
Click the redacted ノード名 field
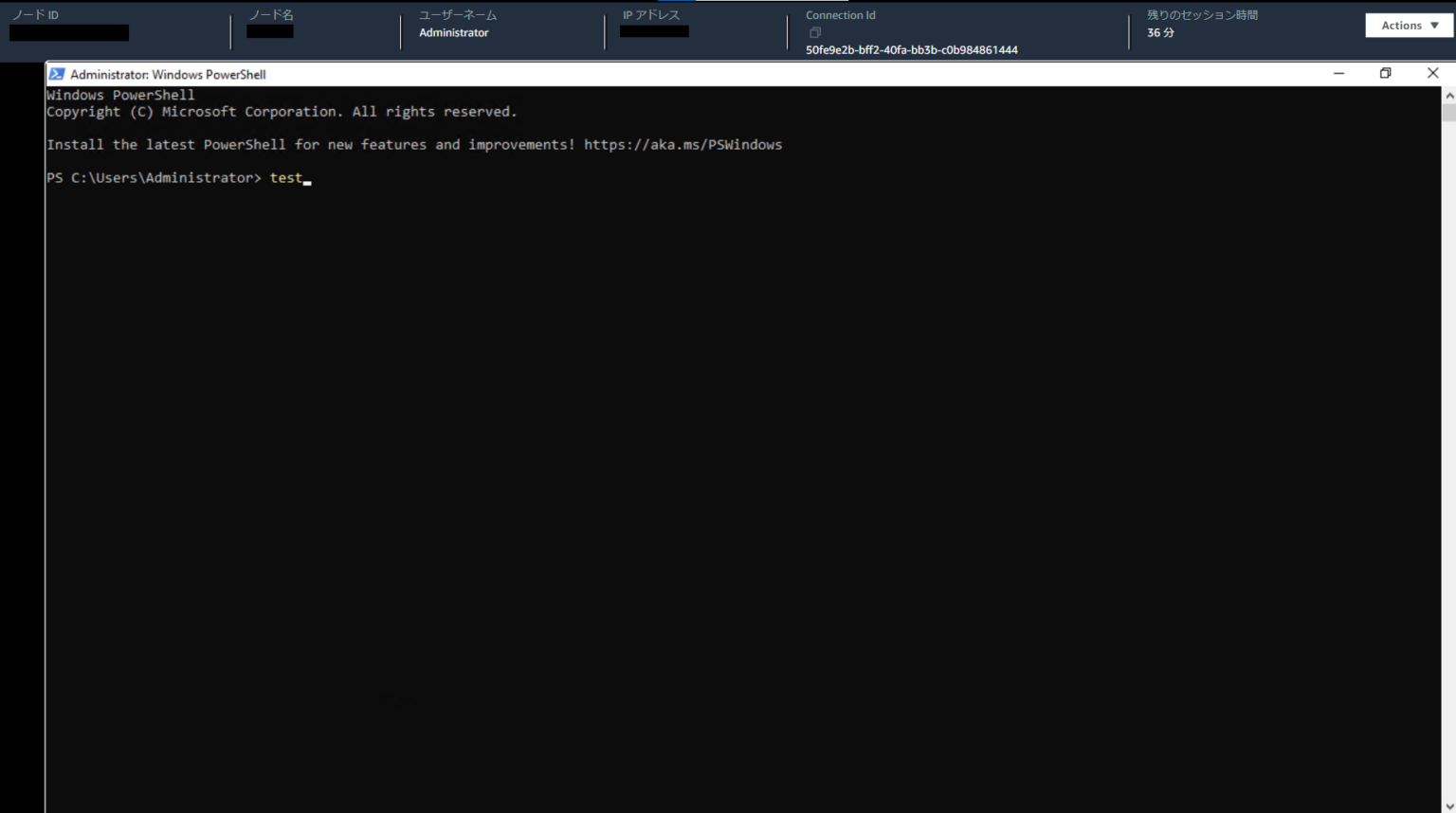(269, 30)
